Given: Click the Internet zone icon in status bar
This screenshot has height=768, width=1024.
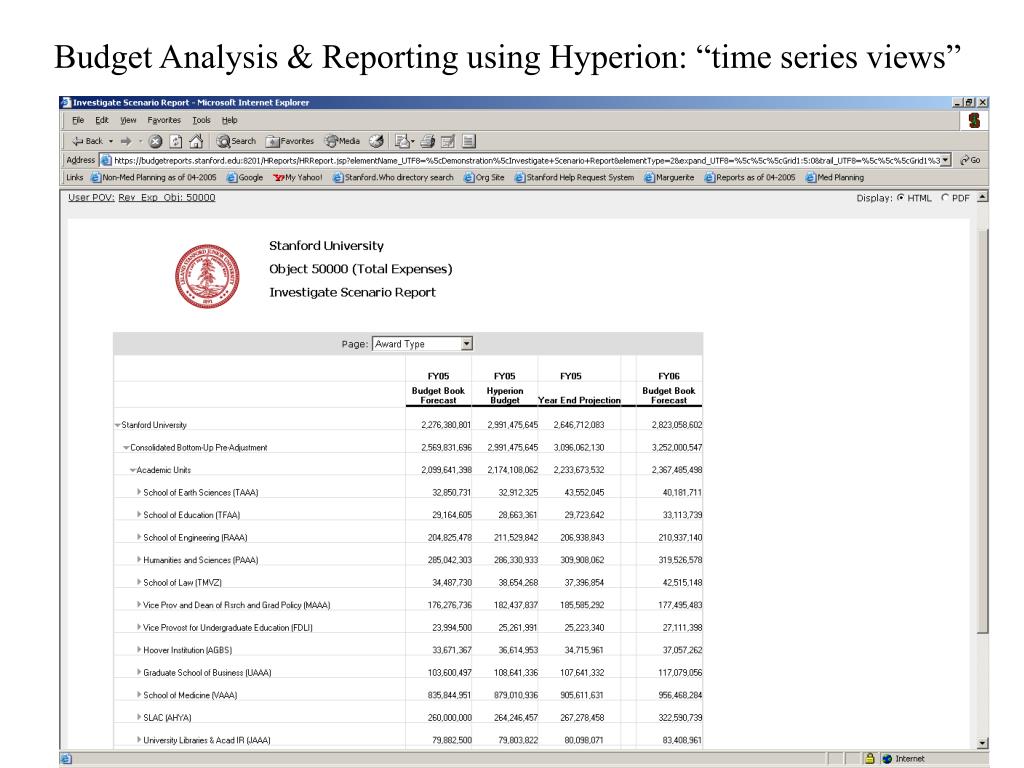Looking at the screenshot, I should click(x=887, y=758).
